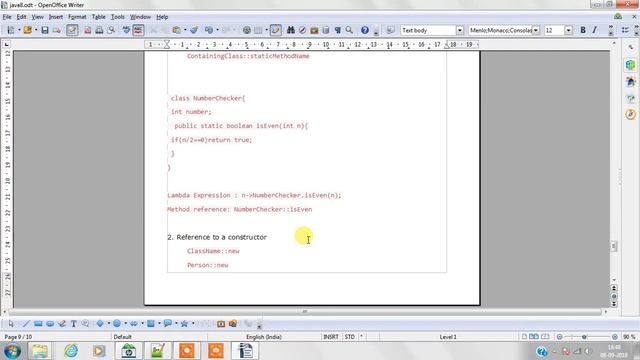Select the Text drawing tool
This screenshot has width=640, height=360.
coord(73,324)
